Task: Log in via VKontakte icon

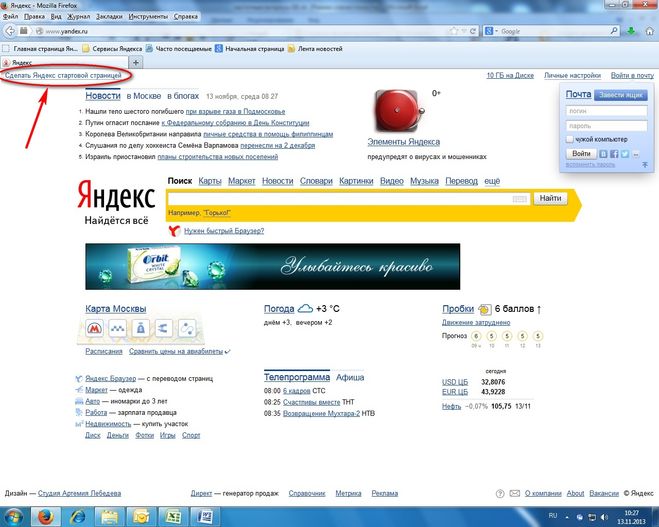Action: (x=604, y=154)
